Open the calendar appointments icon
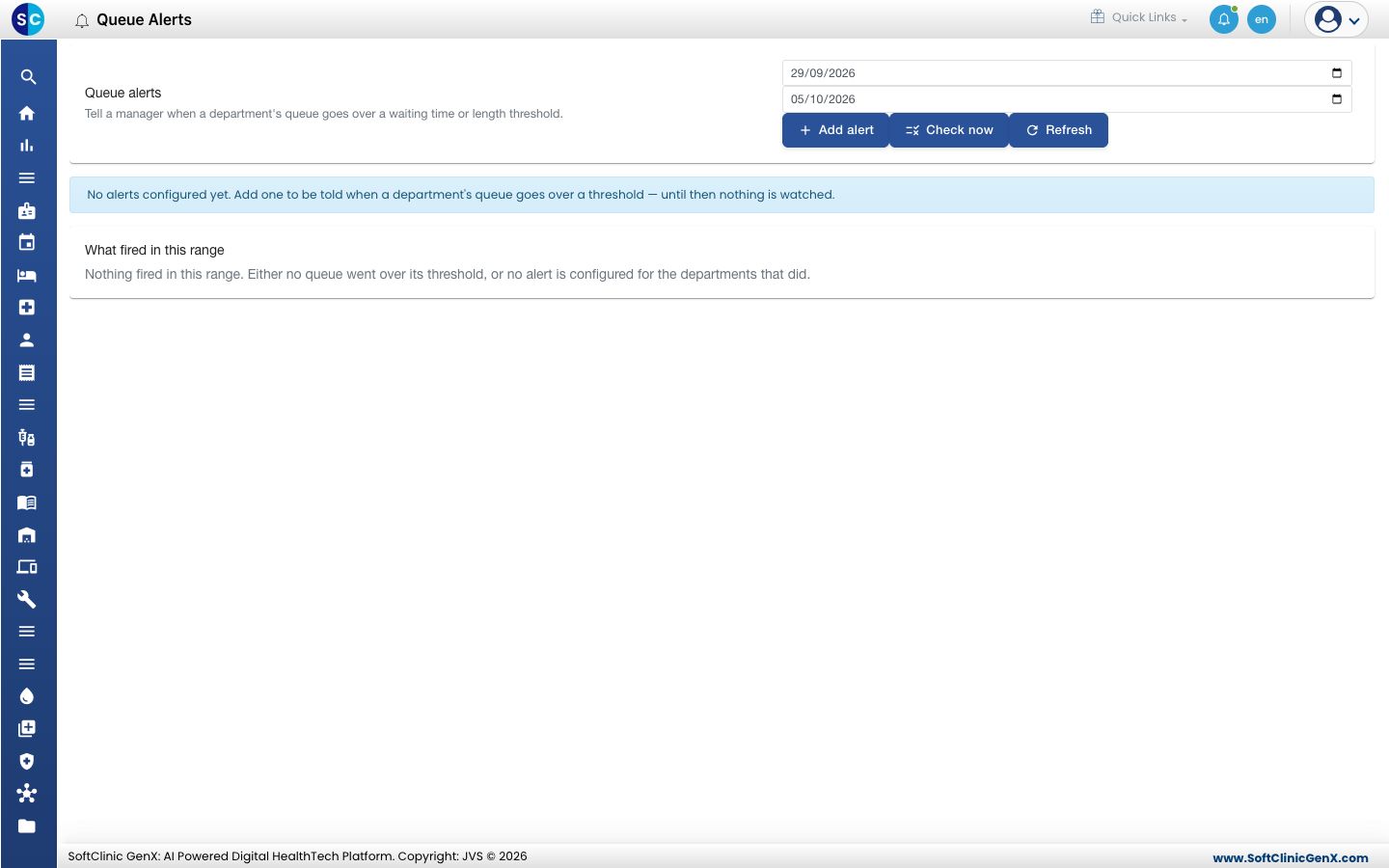 point(27,242)
